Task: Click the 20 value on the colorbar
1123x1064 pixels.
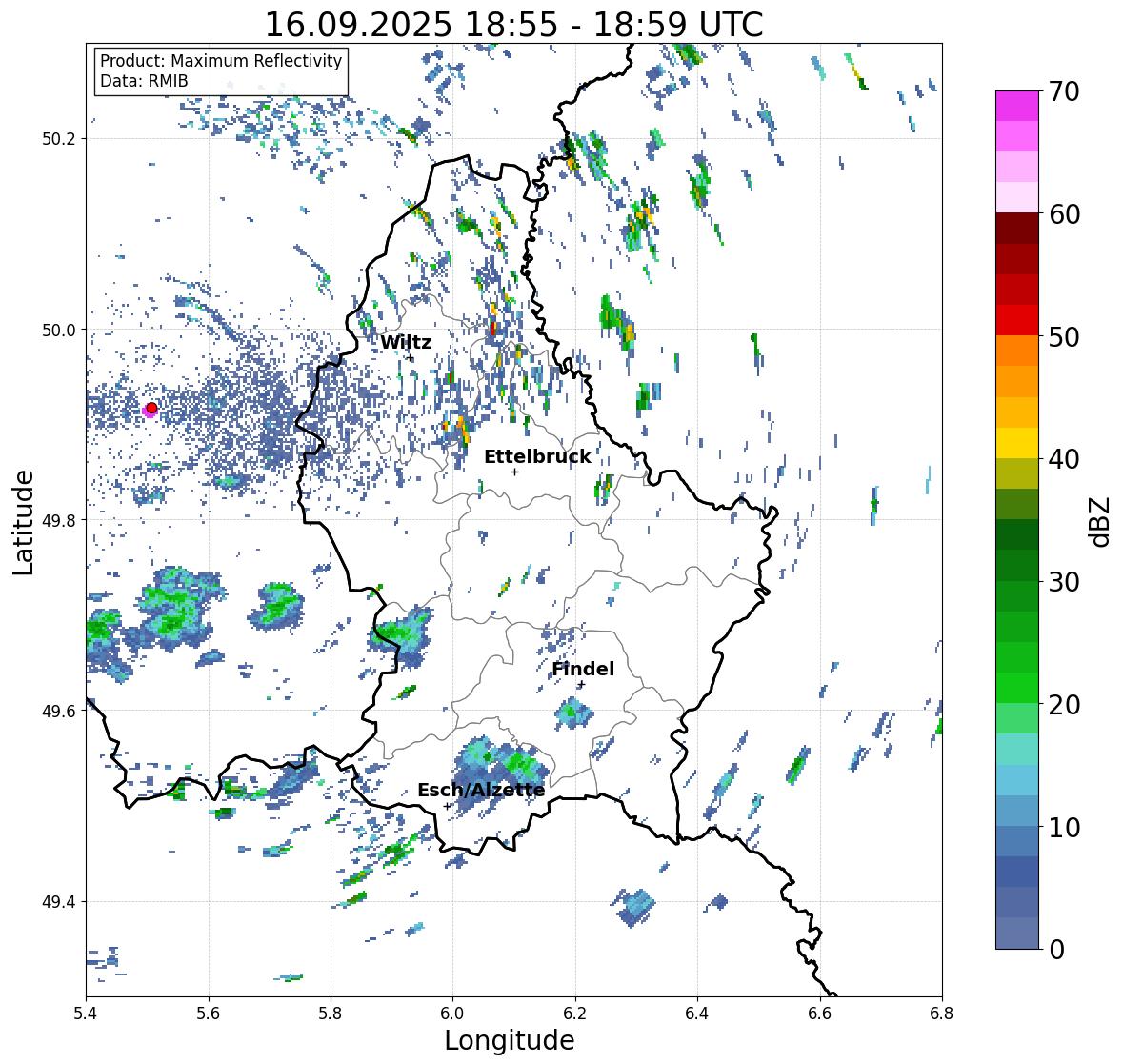Action: click(1063, 705)
